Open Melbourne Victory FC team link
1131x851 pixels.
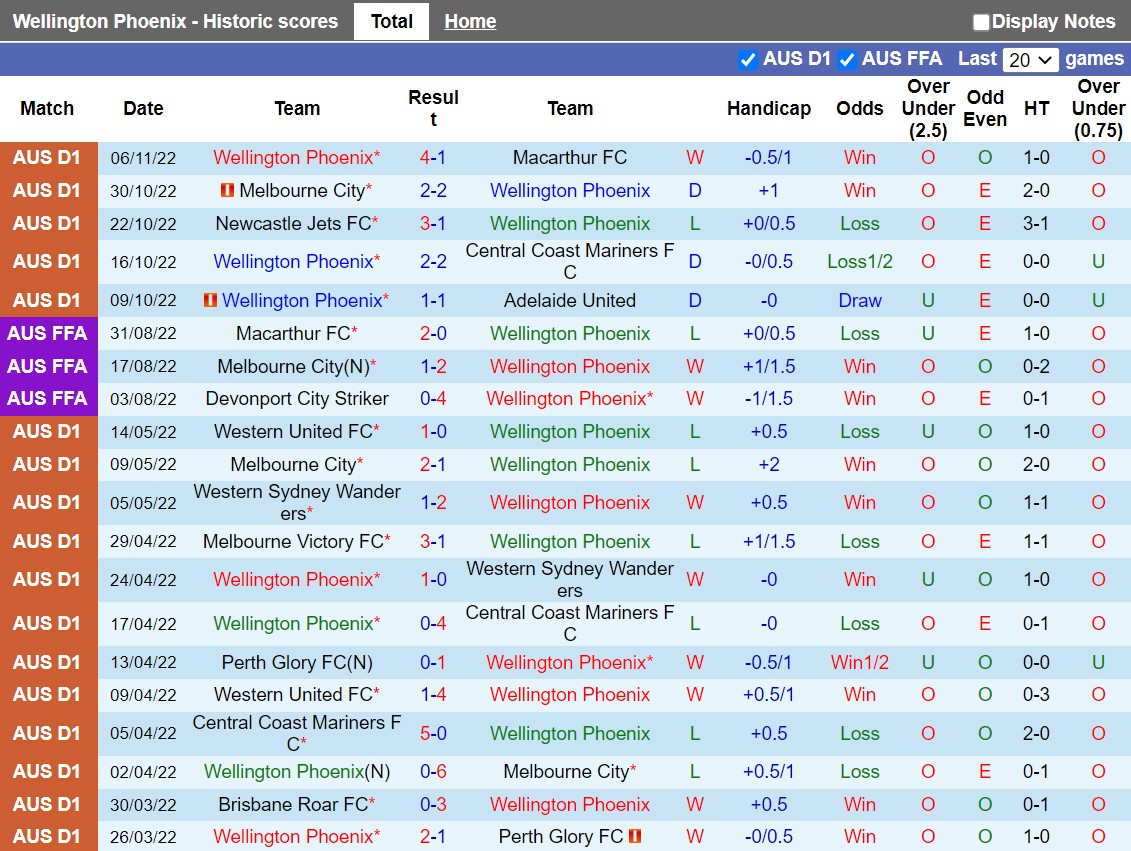293,542
